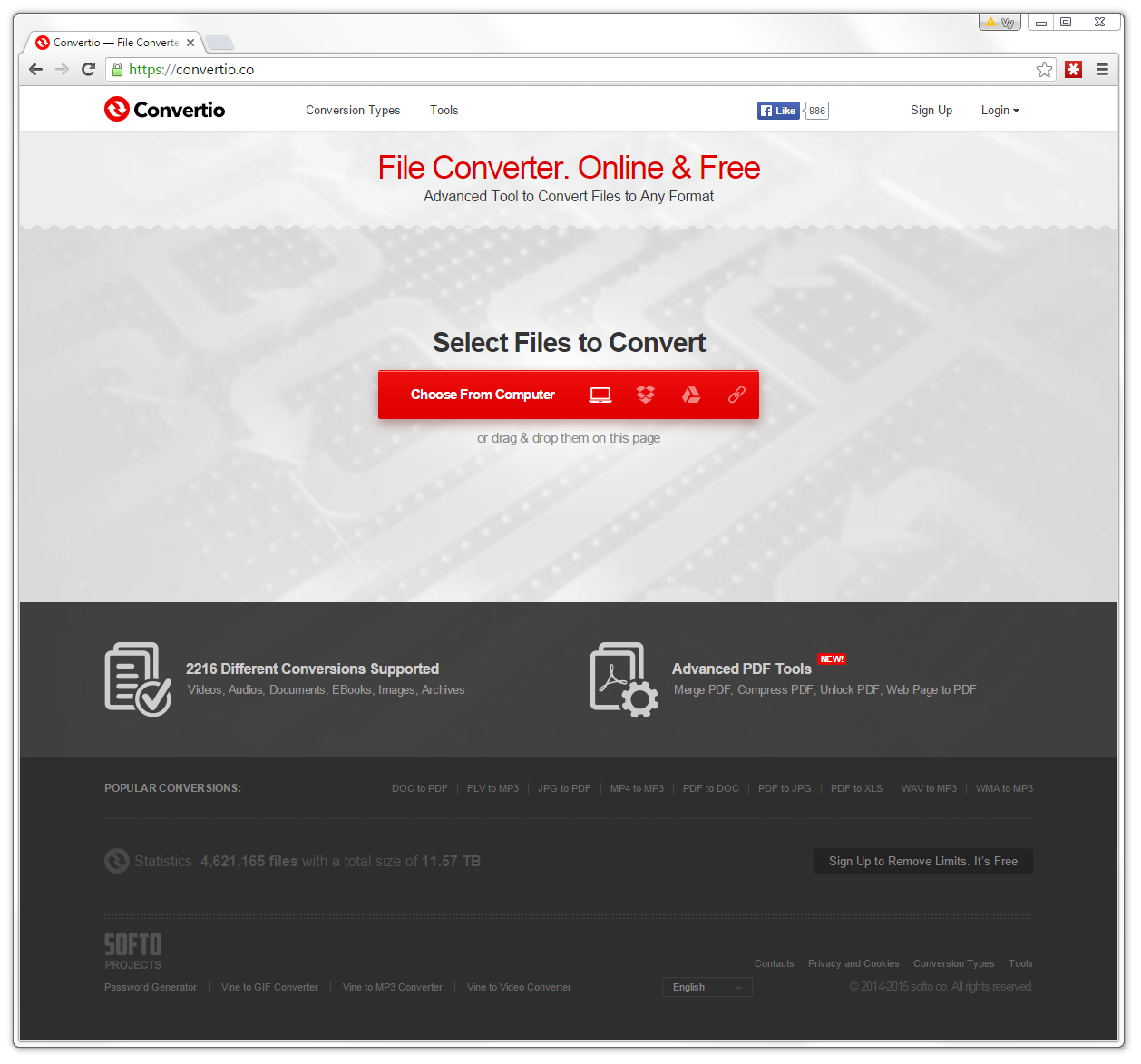The height and width of the screenshot is (1064, 1141).
Task: Click the document checkmark conversions icon
Action: [x=138, y=678]
